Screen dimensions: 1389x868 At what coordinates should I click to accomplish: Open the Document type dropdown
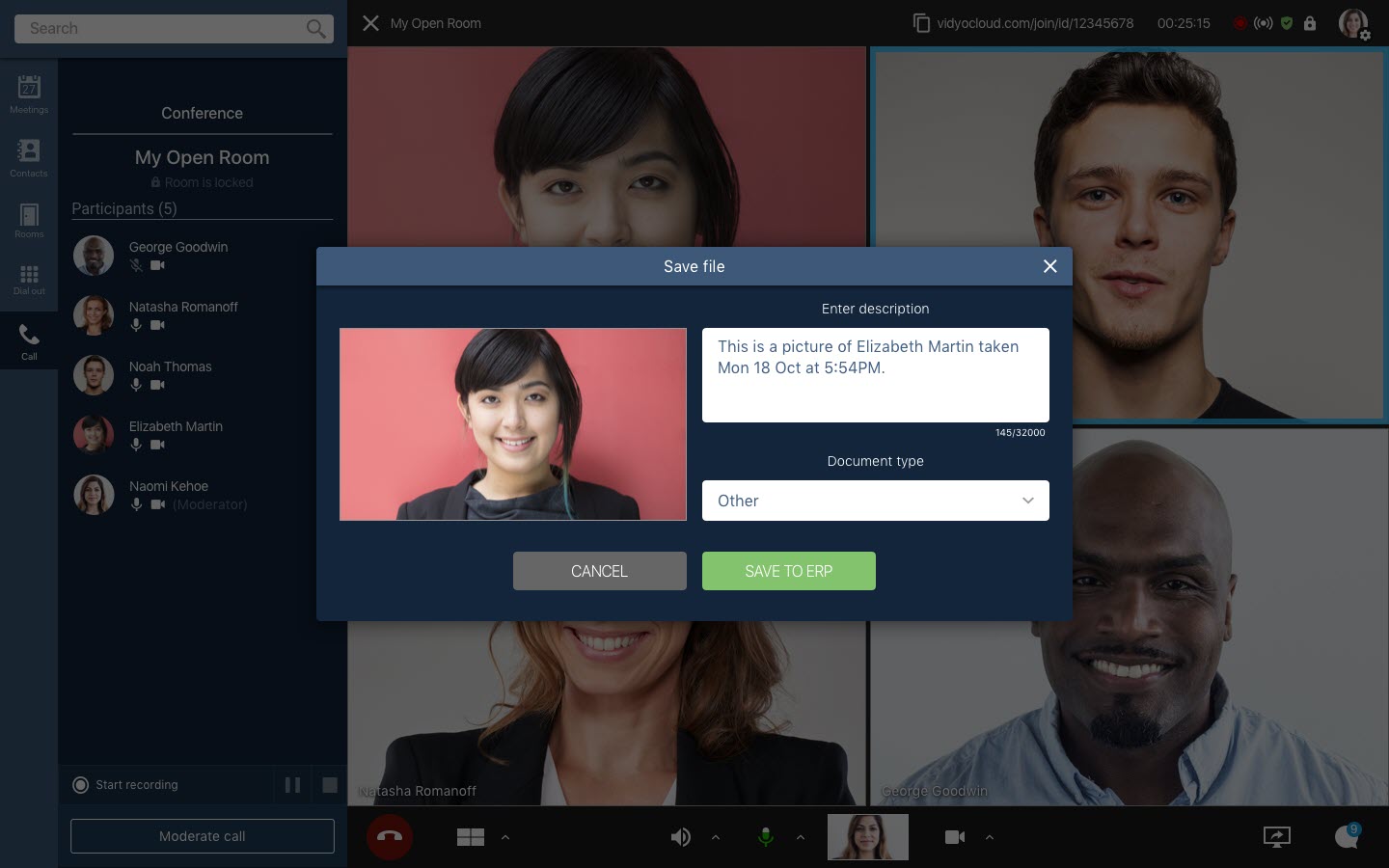pos(876,501)
